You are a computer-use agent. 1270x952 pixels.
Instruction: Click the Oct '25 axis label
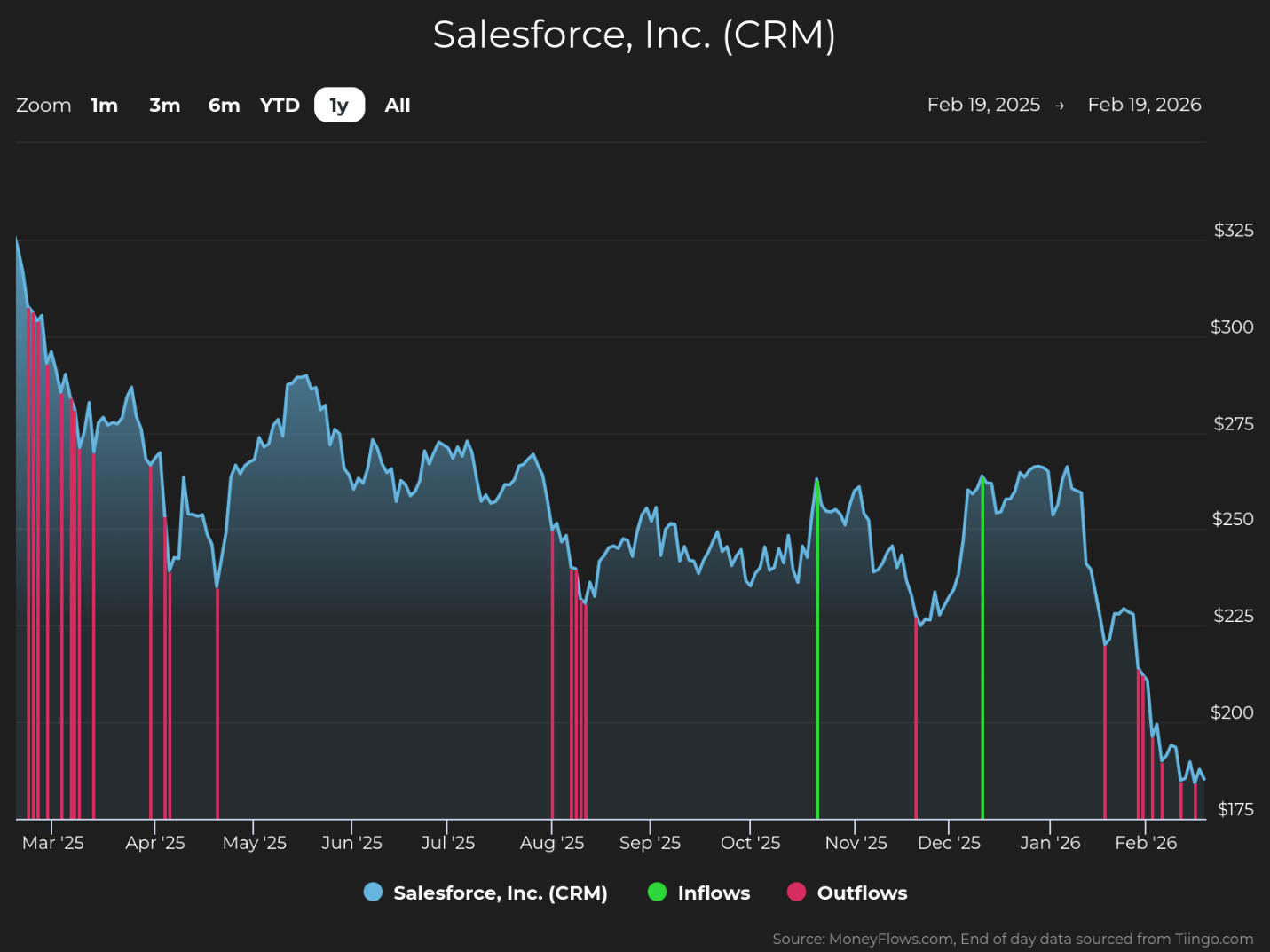[x=751, y=843]
